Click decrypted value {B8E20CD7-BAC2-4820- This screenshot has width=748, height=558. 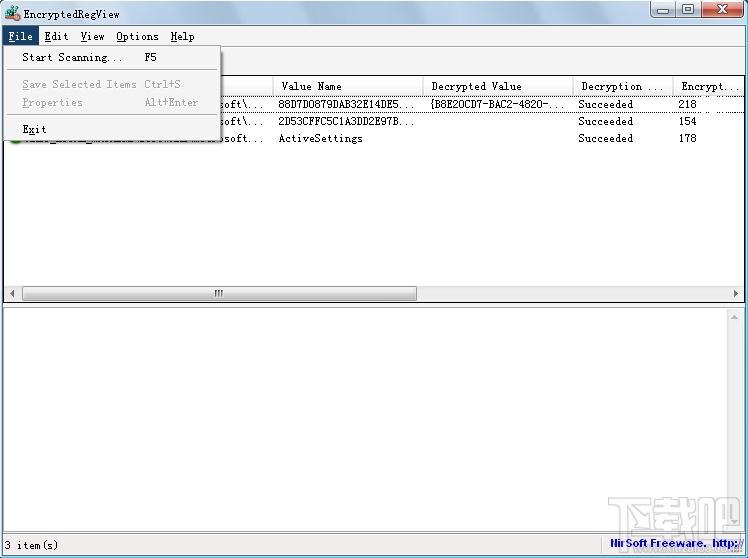497,104
